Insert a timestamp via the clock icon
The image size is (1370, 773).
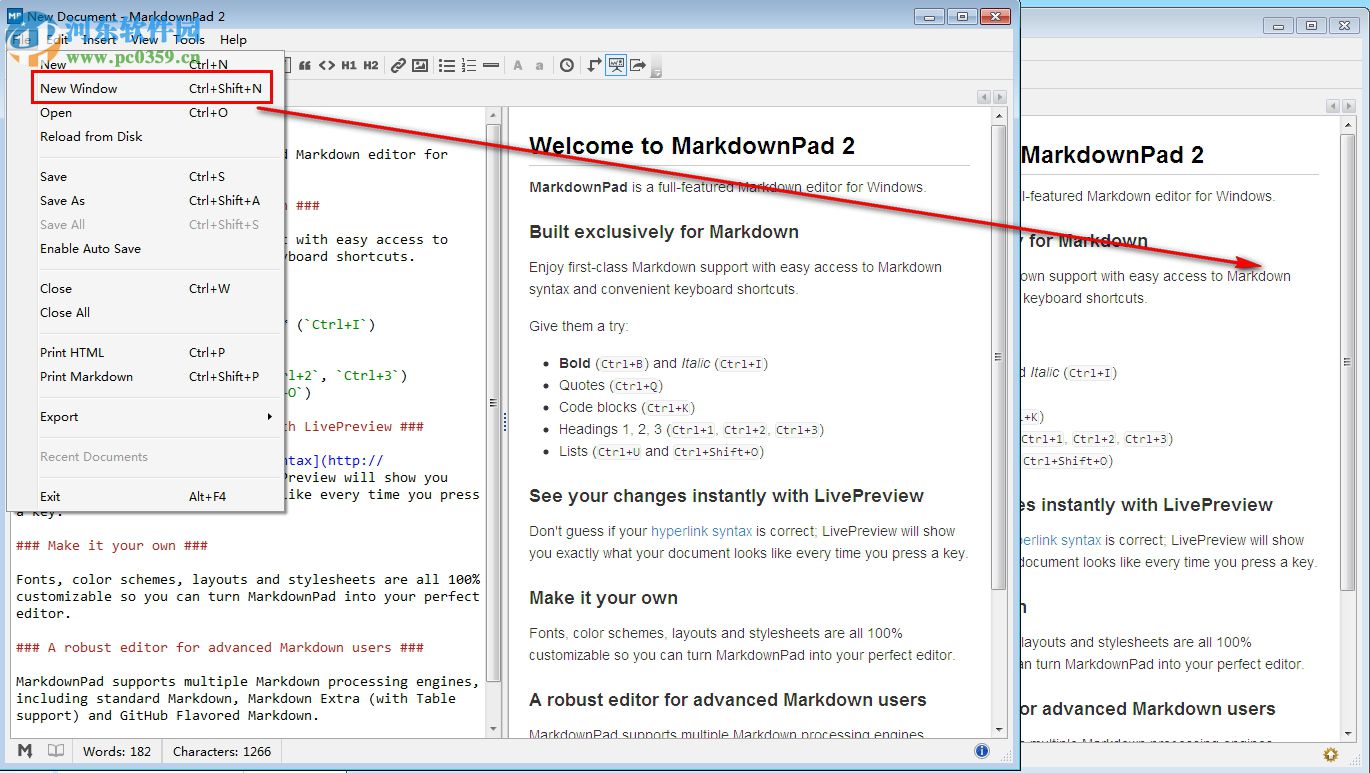pyautogui.click(x=566, y=65)
